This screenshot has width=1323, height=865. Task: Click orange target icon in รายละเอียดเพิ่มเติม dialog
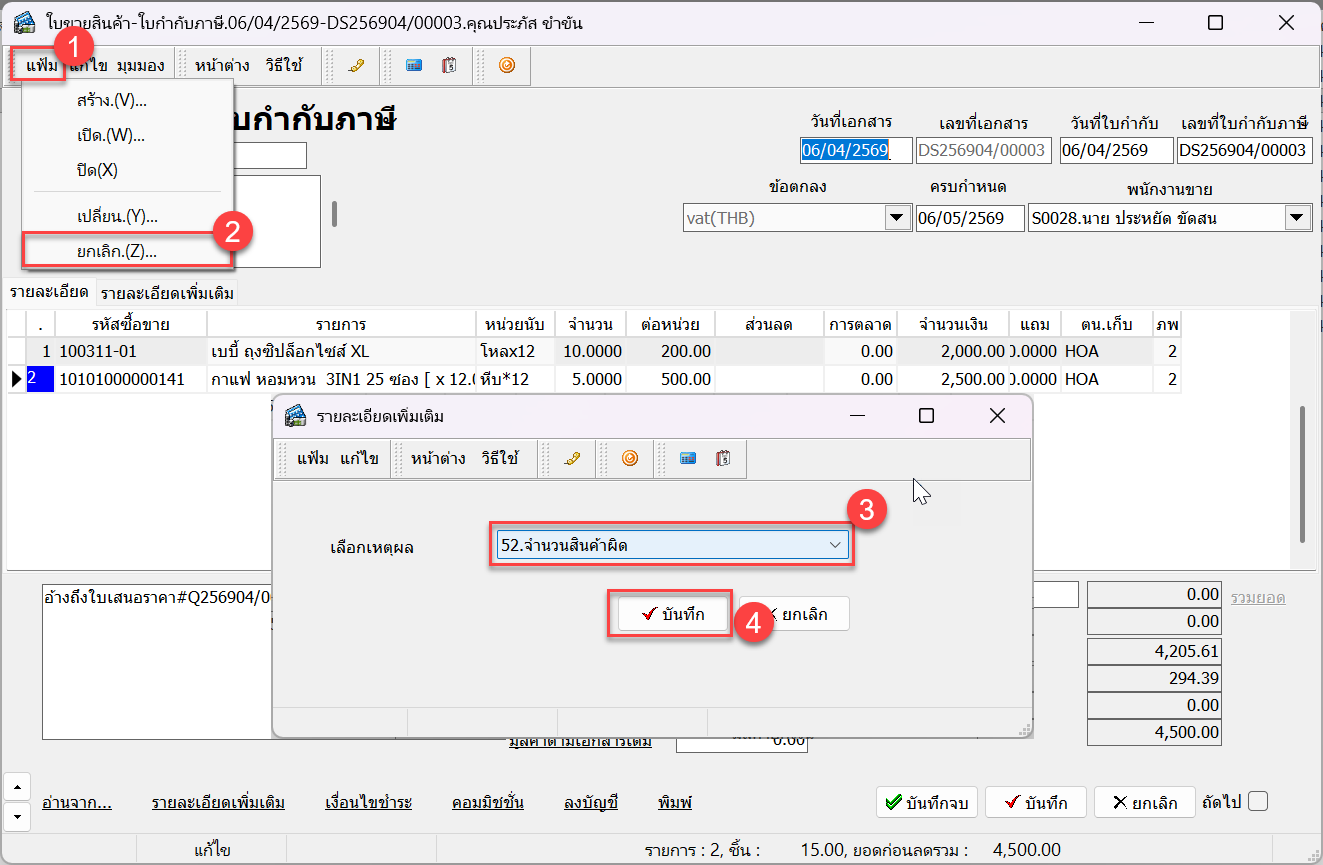pos(630,459)
